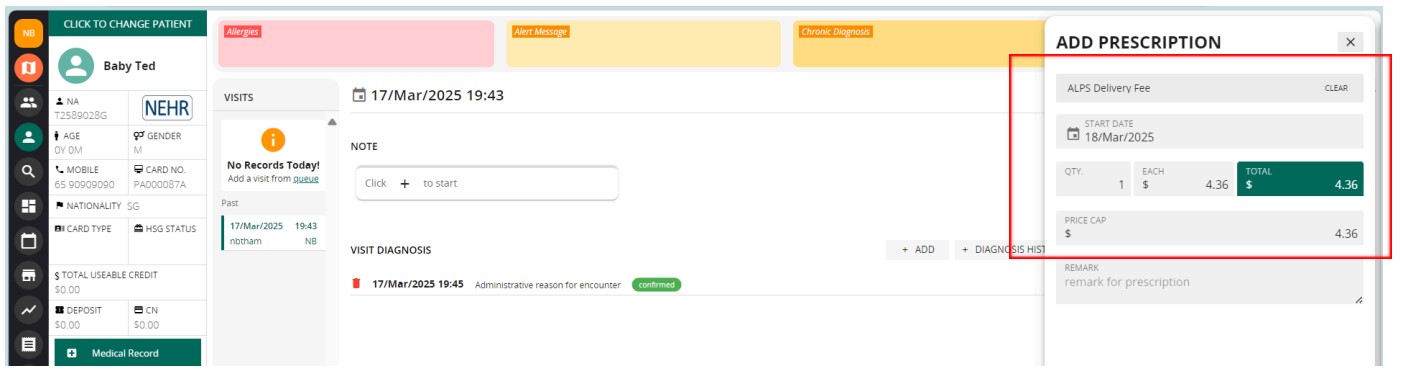The image size is (1407, 386).
Task: Click mobile number 65 90909090
Action: 85,185
